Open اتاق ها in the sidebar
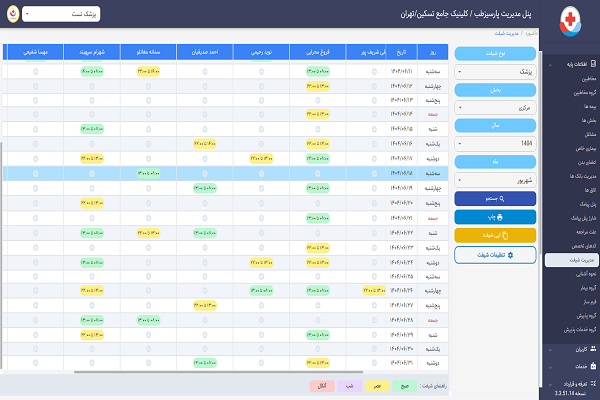This screenshot has width=600, height=400. (590, 190)
